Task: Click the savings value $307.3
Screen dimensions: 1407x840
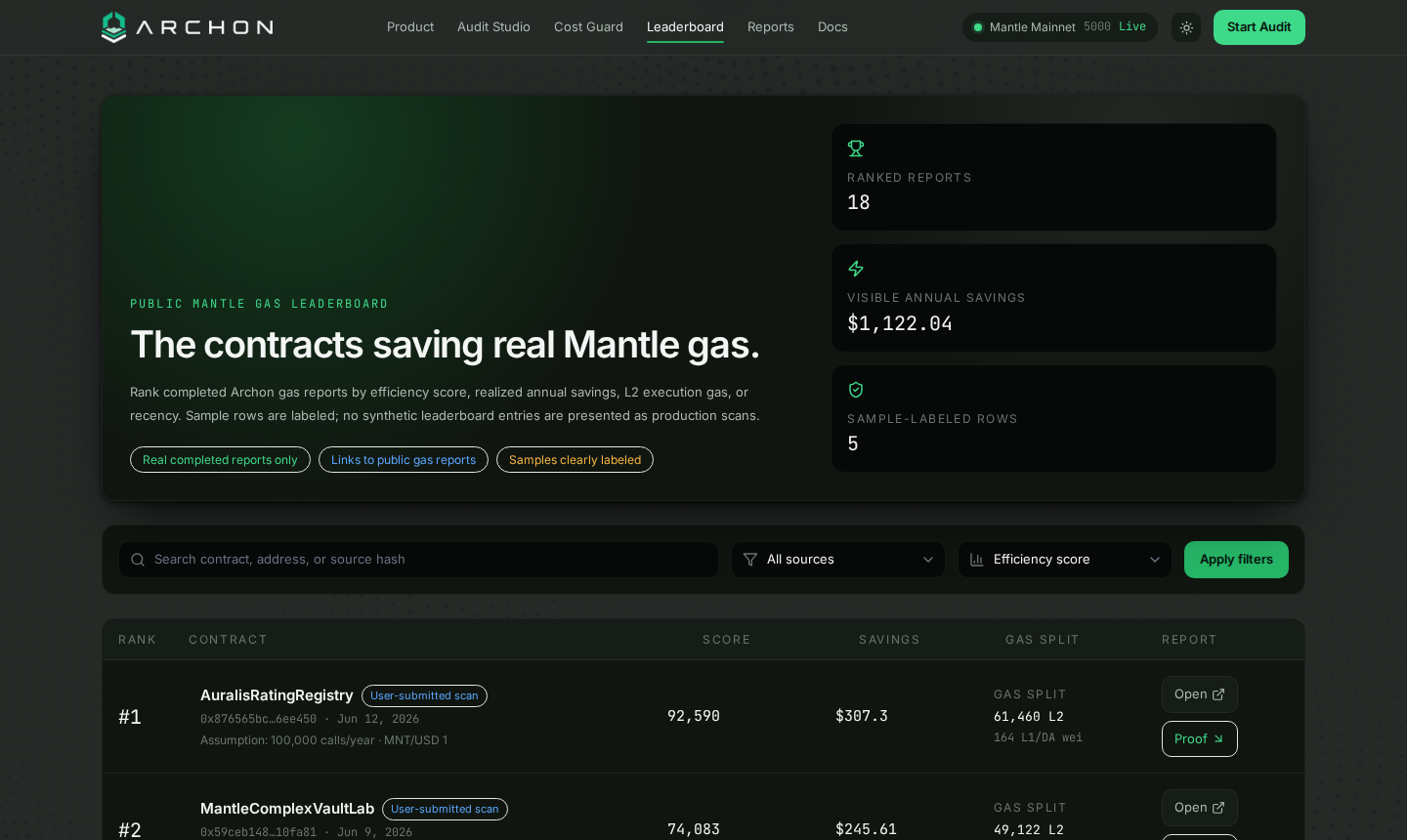Action: click(x=862, y=716)
